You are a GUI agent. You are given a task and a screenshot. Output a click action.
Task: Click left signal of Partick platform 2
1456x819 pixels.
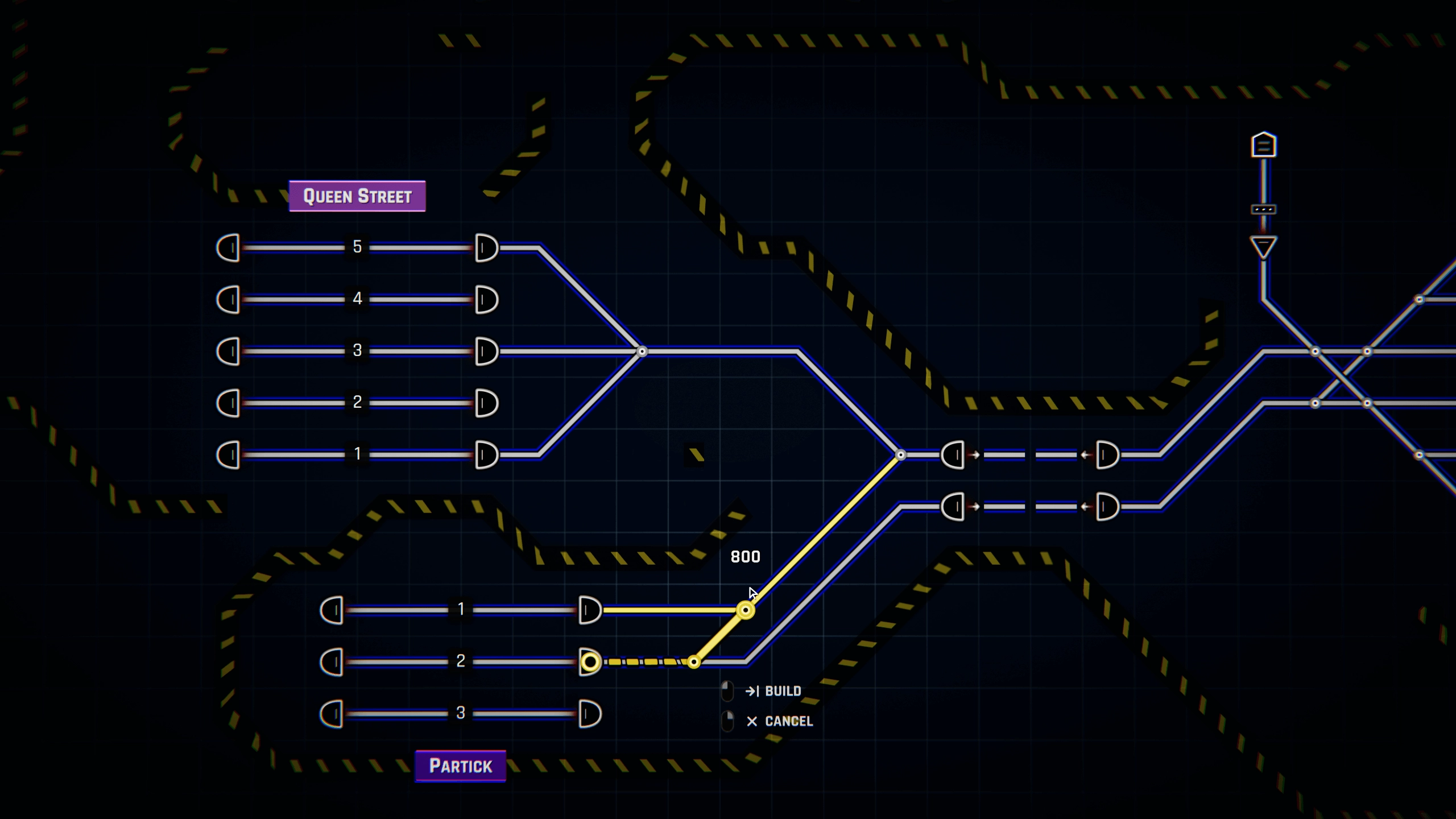332,662
